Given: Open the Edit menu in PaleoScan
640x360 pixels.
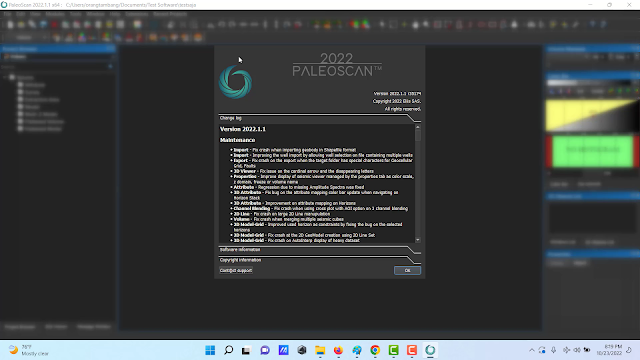Looking at the screenshot, I should point(20,14).
